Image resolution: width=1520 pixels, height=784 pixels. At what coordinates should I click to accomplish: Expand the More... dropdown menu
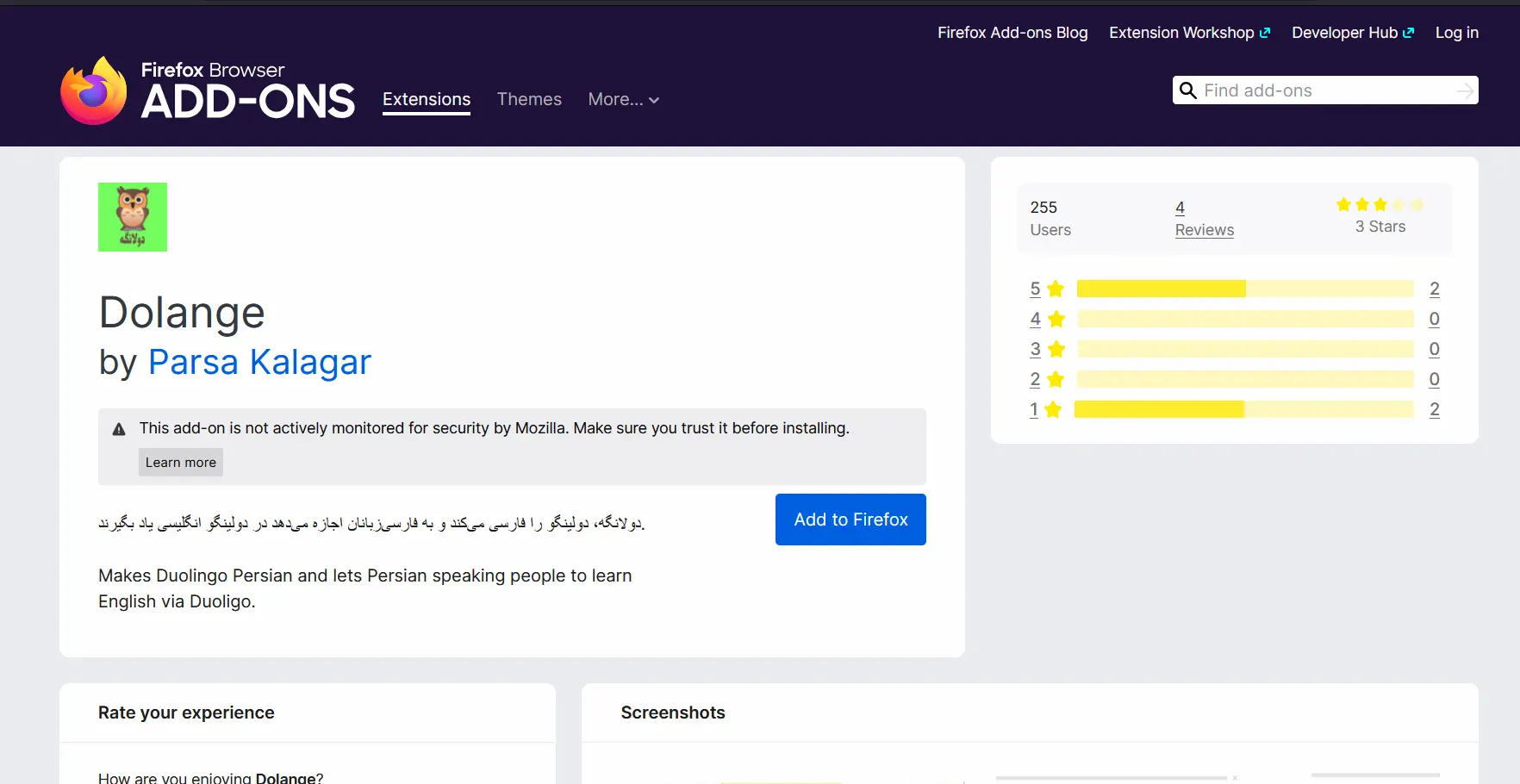coord(623,100)
